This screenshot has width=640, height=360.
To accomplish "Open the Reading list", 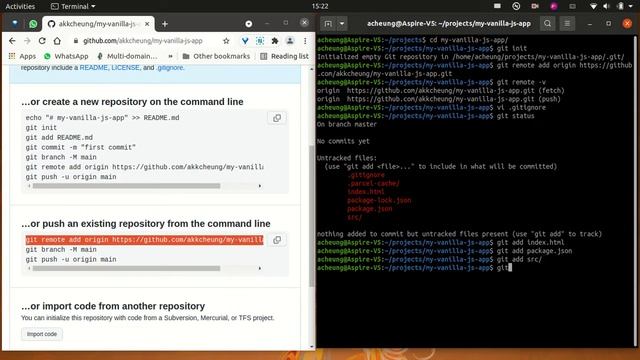I will pyautogui.click(x=284, y=56).
